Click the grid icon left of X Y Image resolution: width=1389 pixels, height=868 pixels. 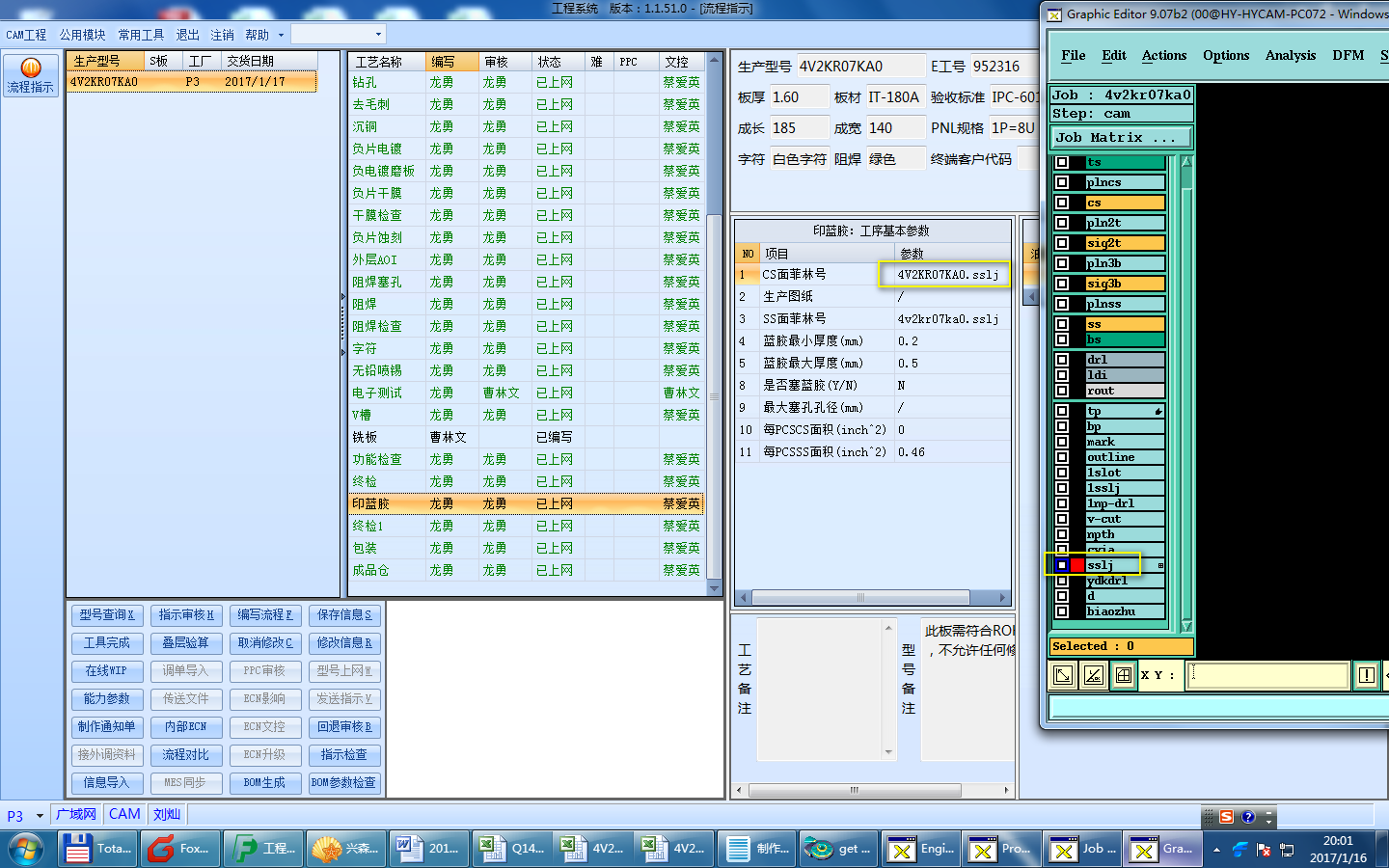point(1123,675)
